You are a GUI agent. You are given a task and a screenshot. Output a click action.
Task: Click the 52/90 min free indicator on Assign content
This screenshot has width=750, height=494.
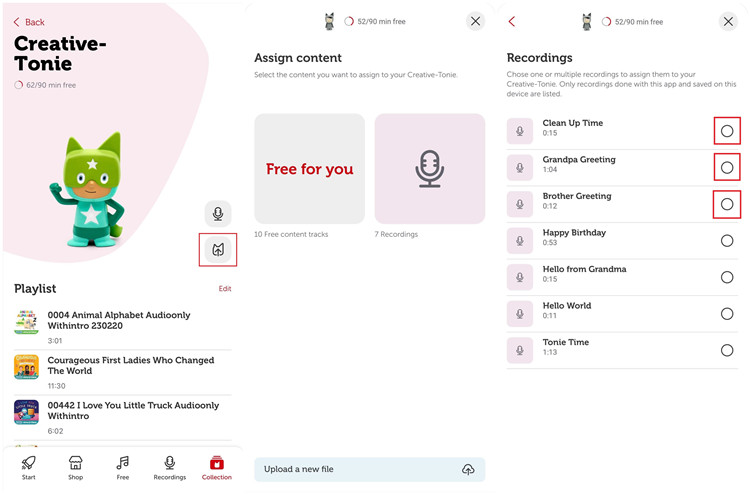[375, 22]
